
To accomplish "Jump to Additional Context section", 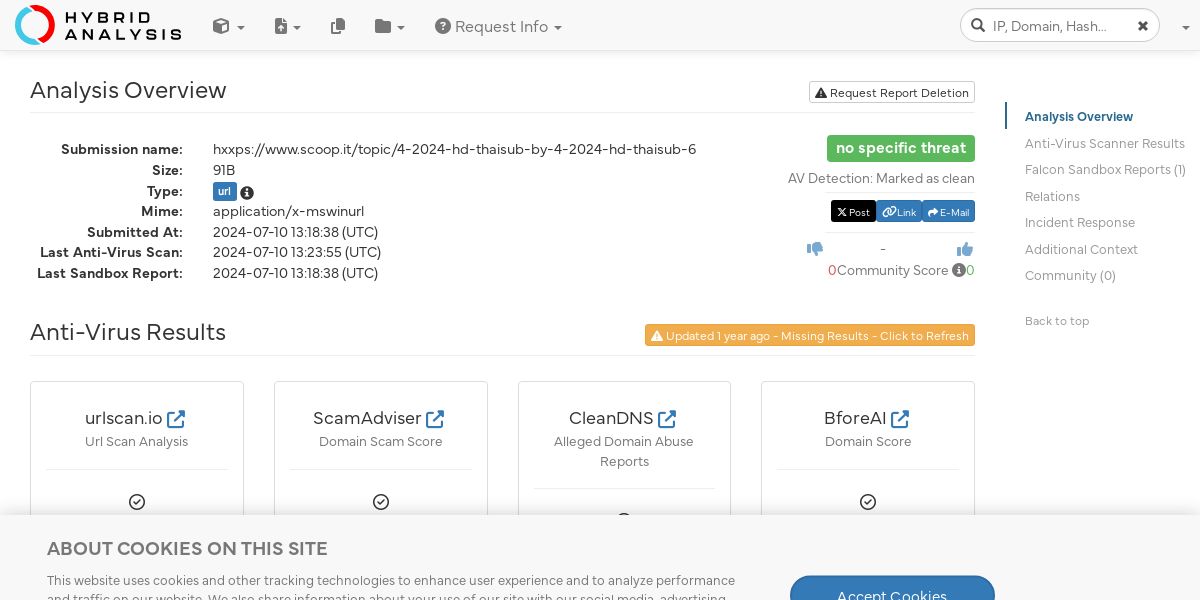I will [x=1081, y=249].
